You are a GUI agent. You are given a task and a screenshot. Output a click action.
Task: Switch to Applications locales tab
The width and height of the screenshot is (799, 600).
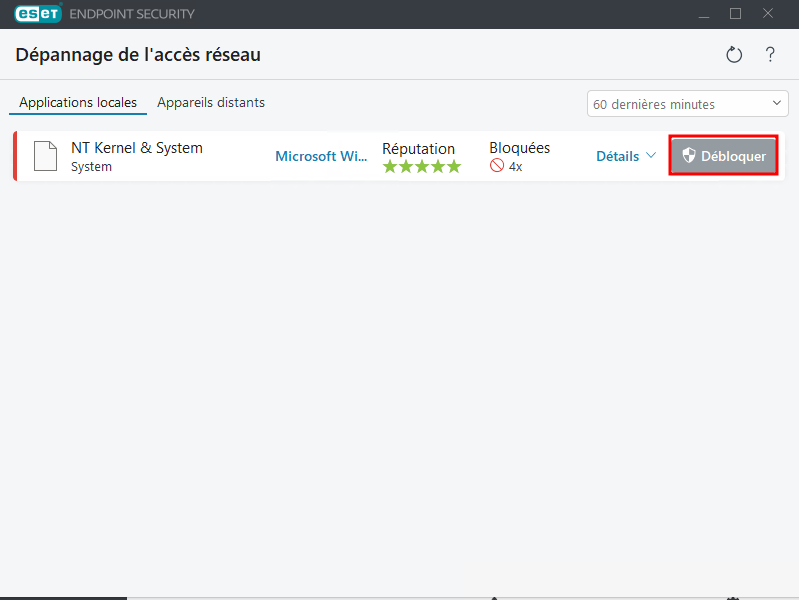point(78,102)
